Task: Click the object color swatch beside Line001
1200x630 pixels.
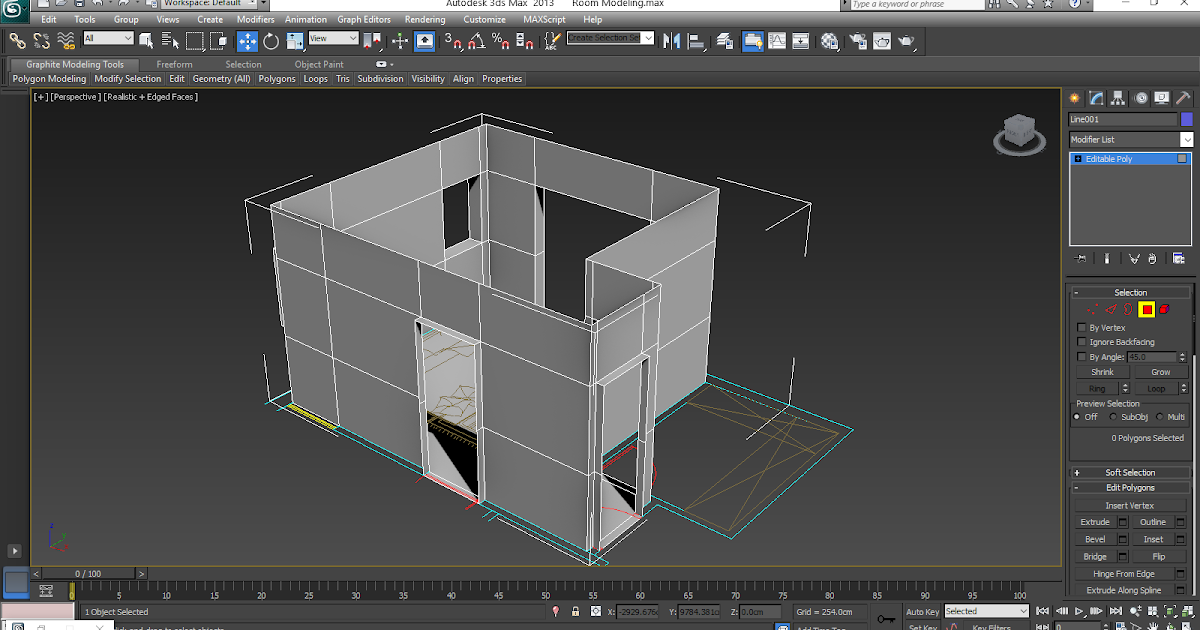Action: click(x=1187, y=119)
